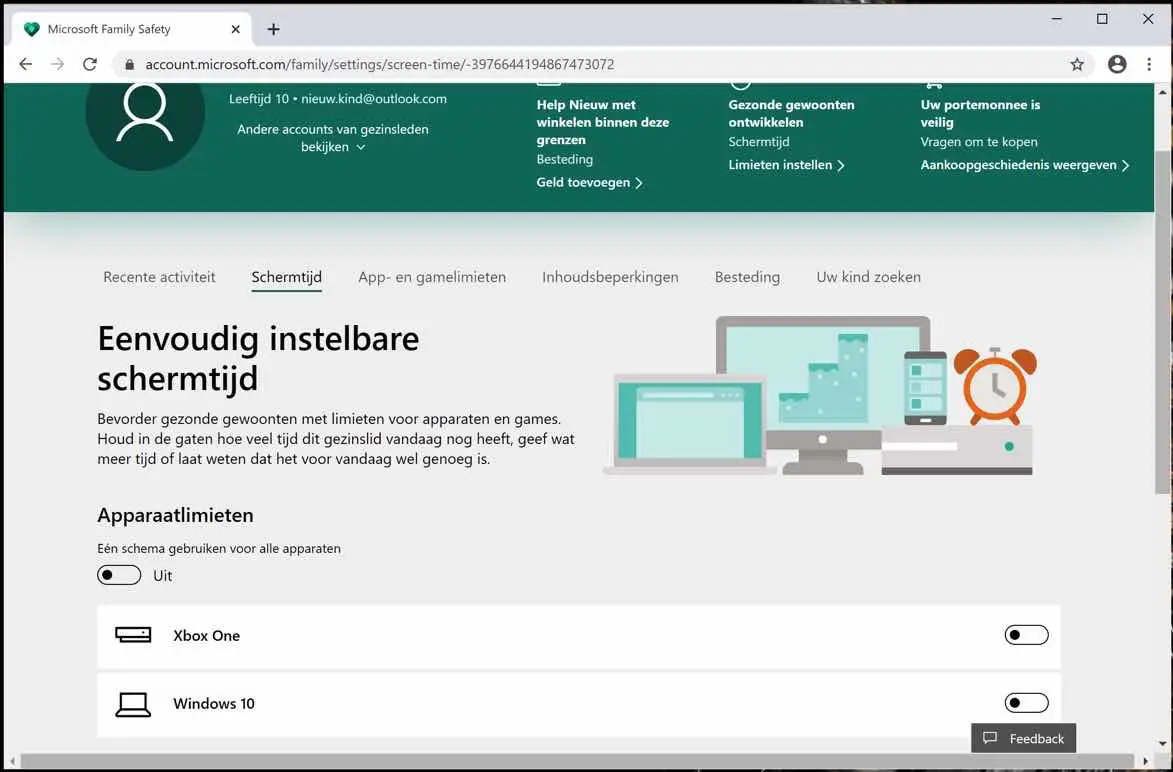Screen dimensions: 1173x772
Task: Click 'Help Nieuw met winkelen' heading
Action: (x=603, y=122)
